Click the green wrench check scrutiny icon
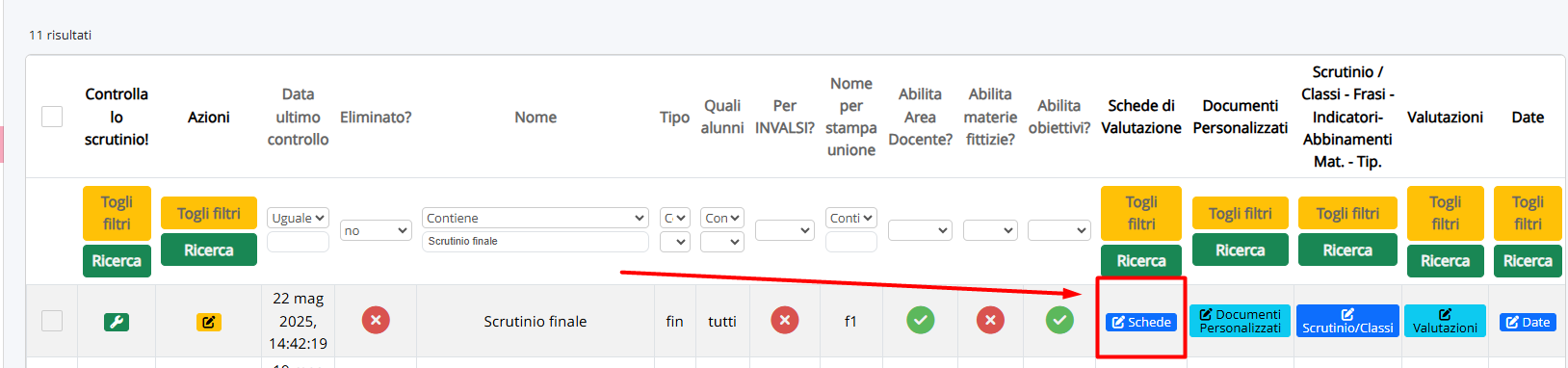Viewport: 1568px width, 368px height. (x=117, y=322)
